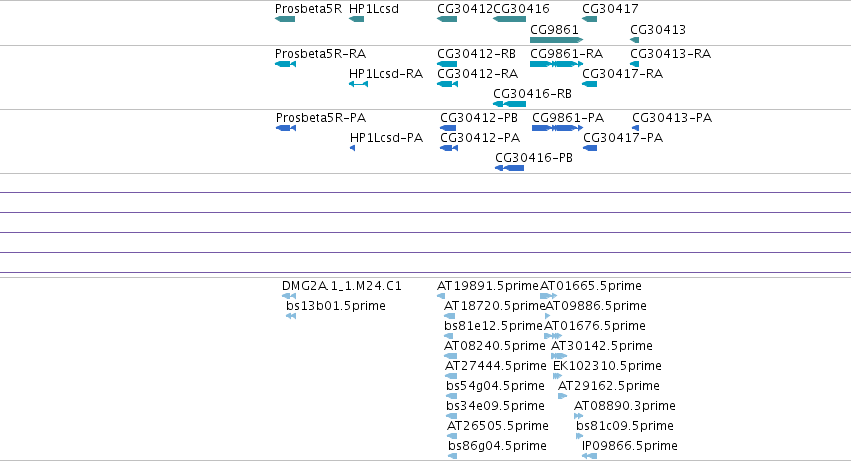The width and height of the screenshot is (851, 461).
Task: Select the Prosbeta5R gene label
Action: pos(308,9)
